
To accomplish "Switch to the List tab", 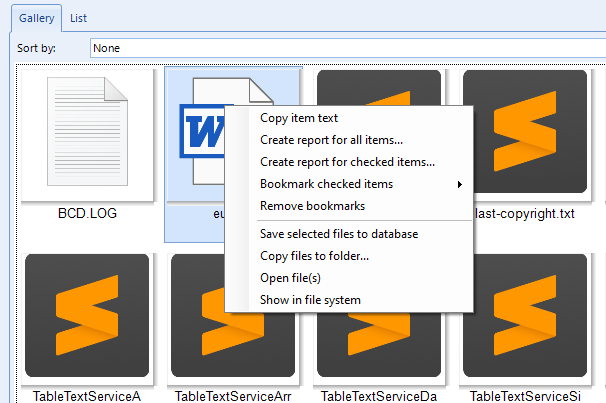I will click(x=78, y=17).
